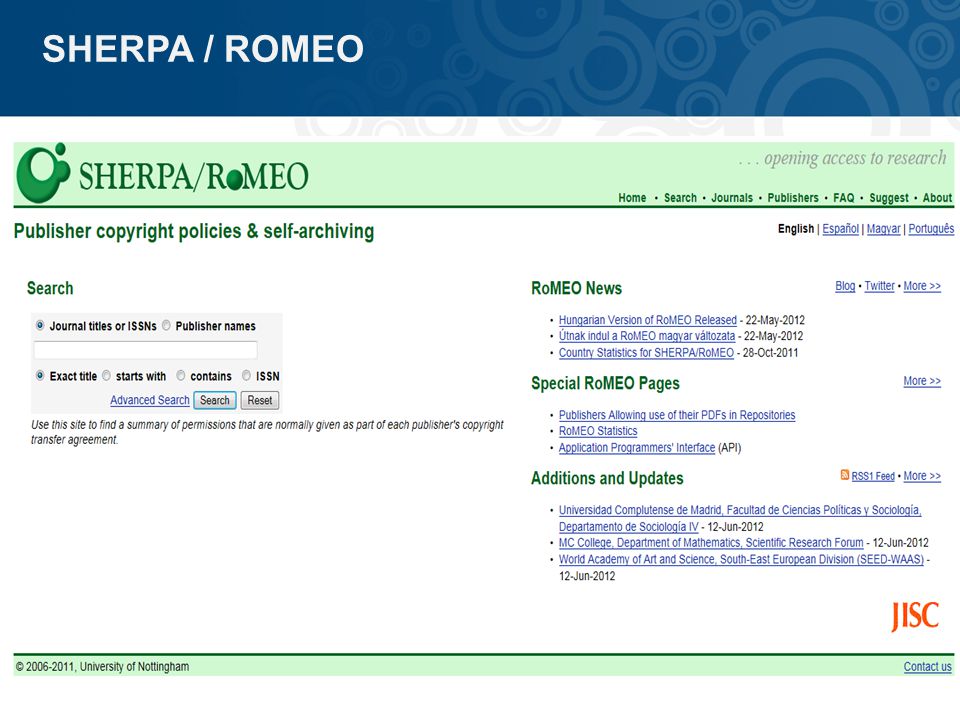Image resolution: width=960 pixels, height=720 pixels.
Task: Click the SHERPA/RoMEO green logo
Action: [162, 174]
